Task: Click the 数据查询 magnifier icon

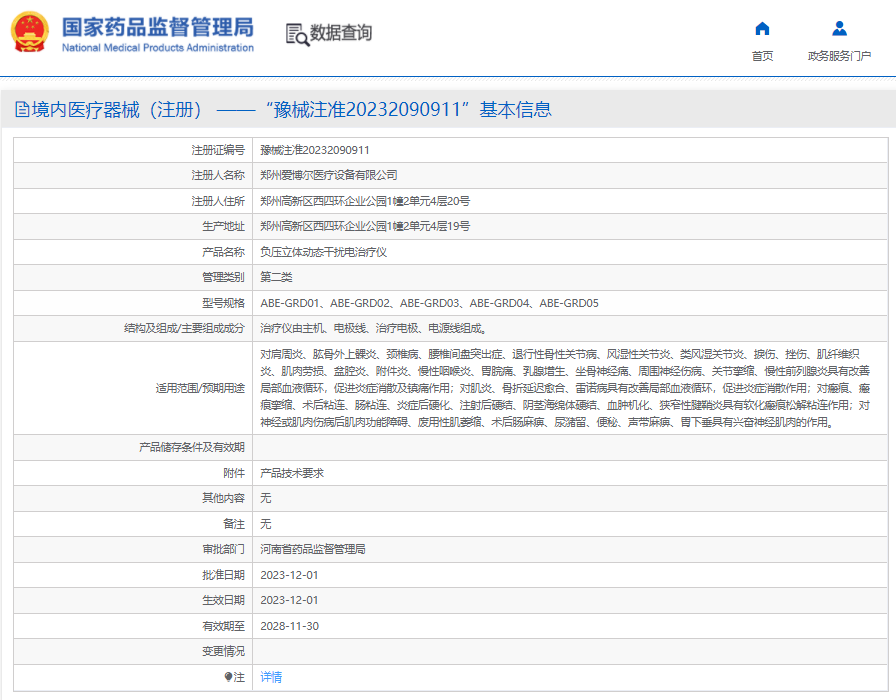Action: (x=297, y=34)
